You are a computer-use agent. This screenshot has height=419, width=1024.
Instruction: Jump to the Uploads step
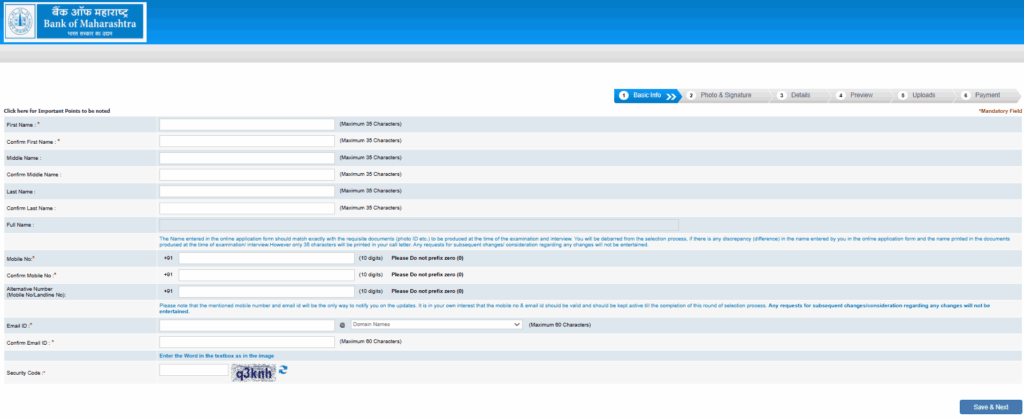coord(922,95)
